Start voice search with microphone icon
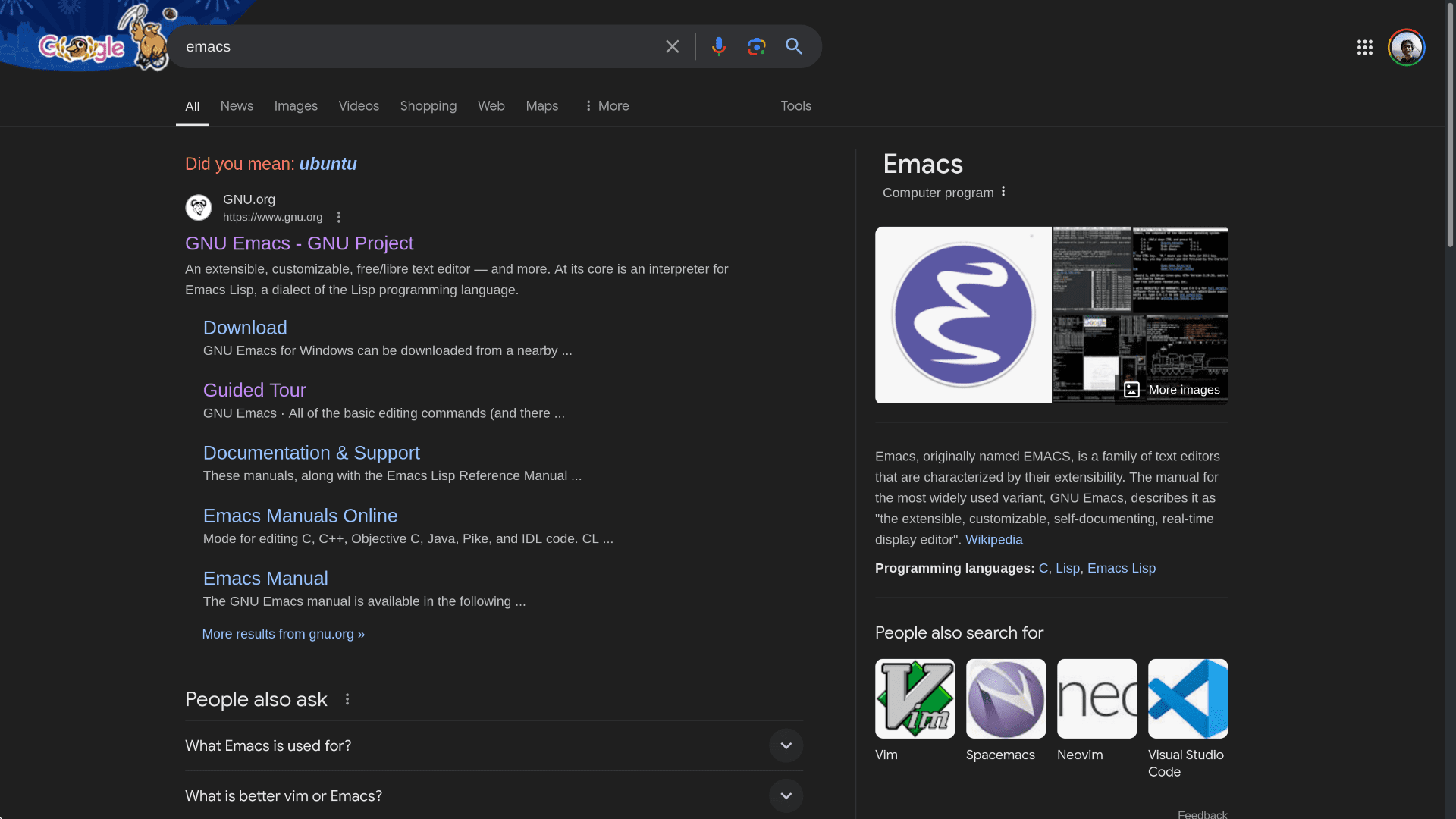 [x=718, y=47]
